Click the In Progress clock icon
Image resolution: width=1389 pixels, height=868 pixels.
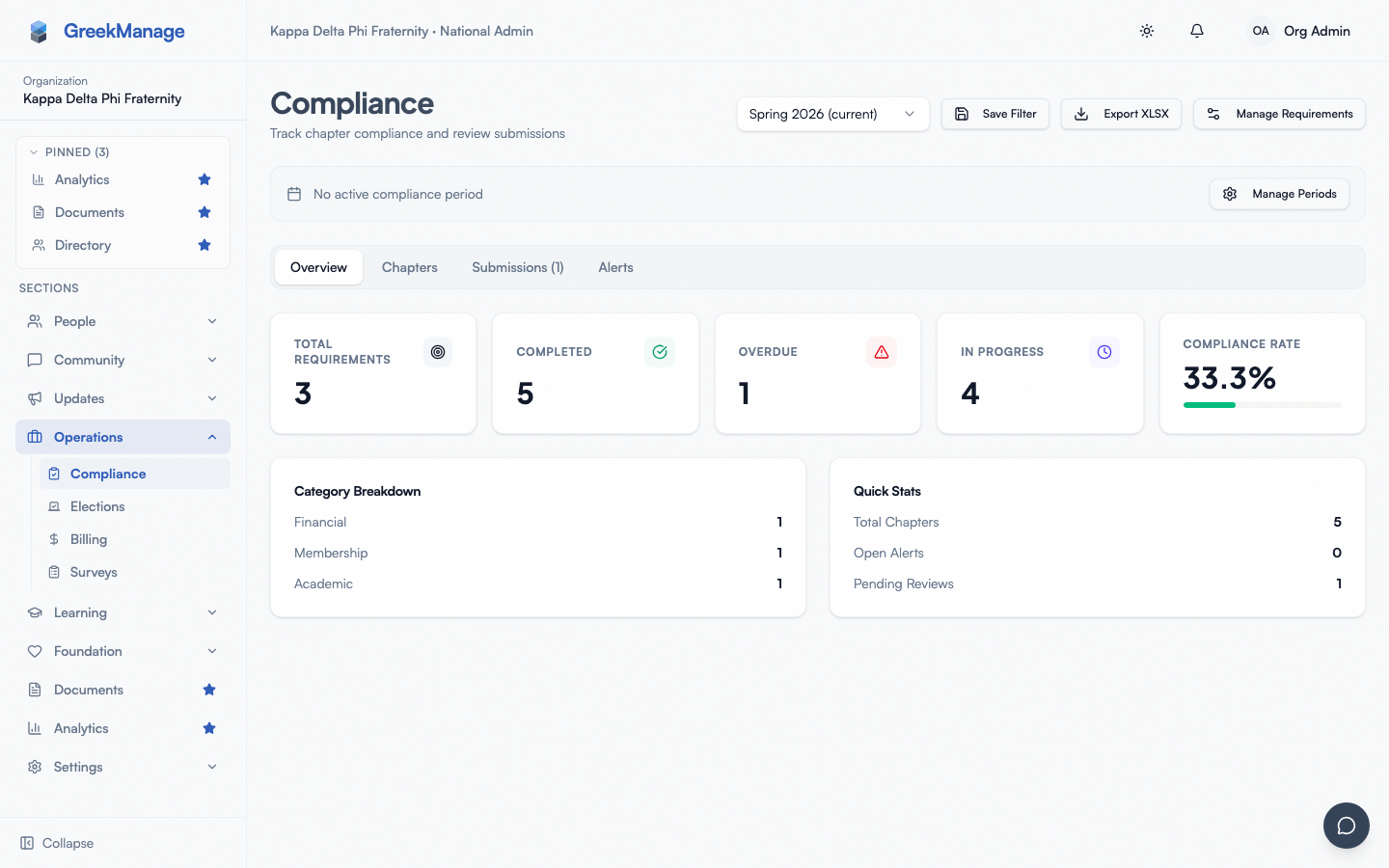1104,352
